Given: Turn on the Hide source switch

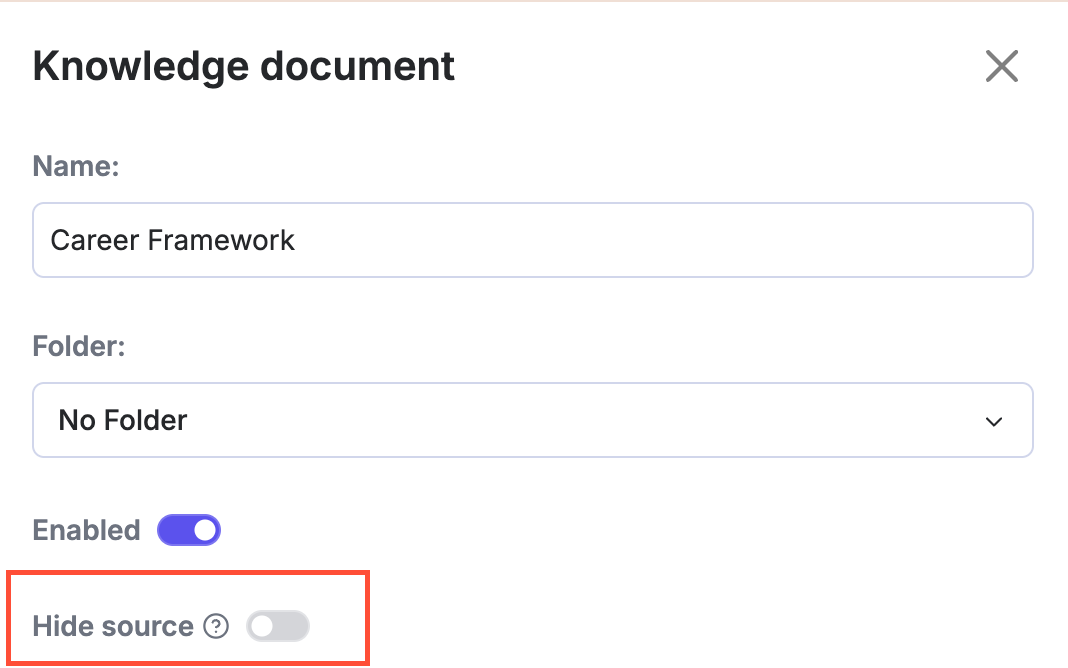Looking at the screenshot, I should tap(278, 626).
